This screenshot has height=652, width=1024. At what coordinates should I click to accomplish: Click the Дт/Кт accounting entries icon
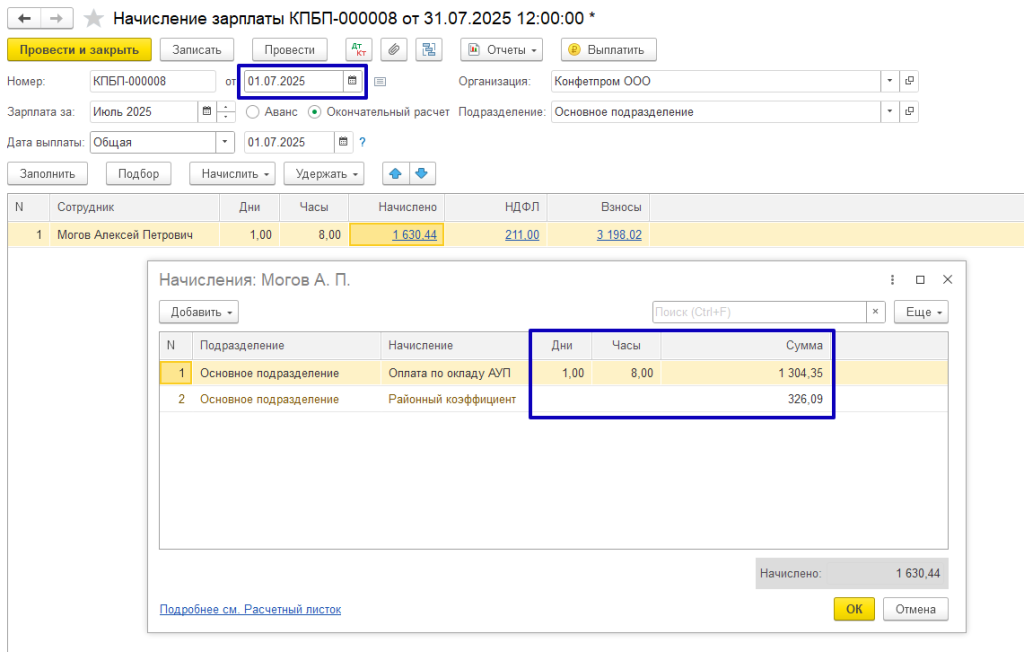pyautogui.click(x=358, y=50)
